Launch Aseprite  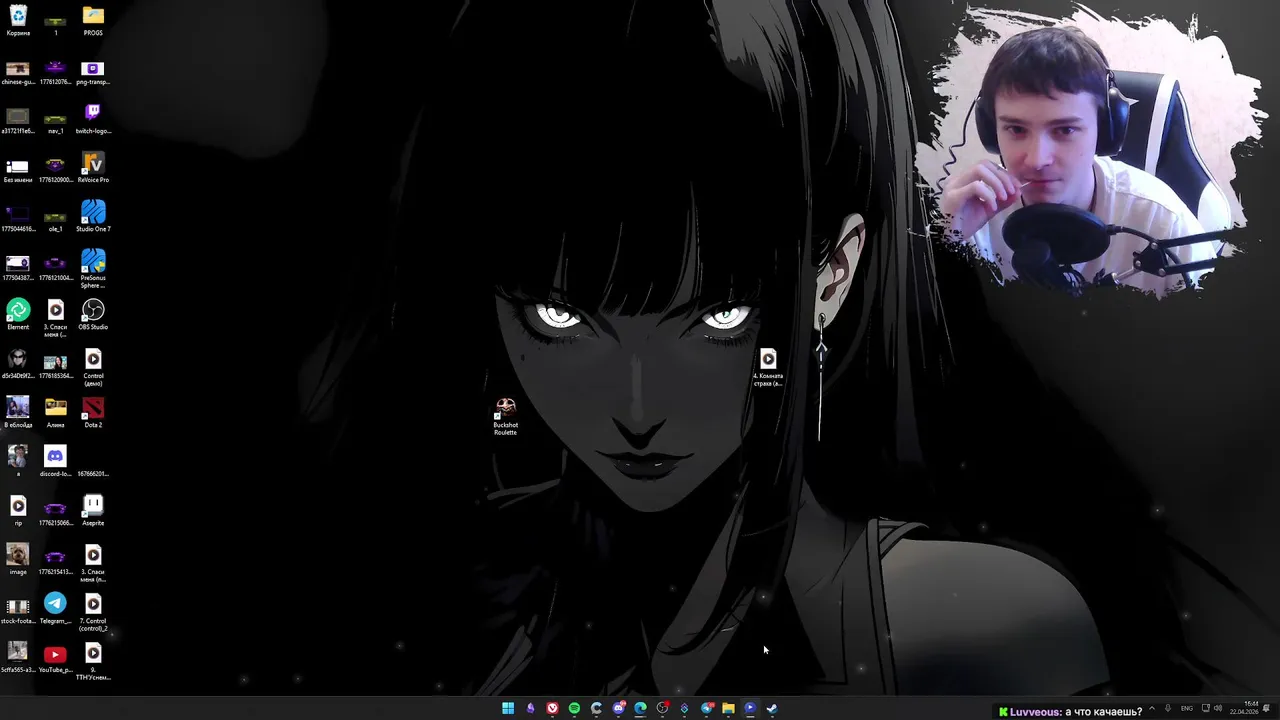[93, 511]
